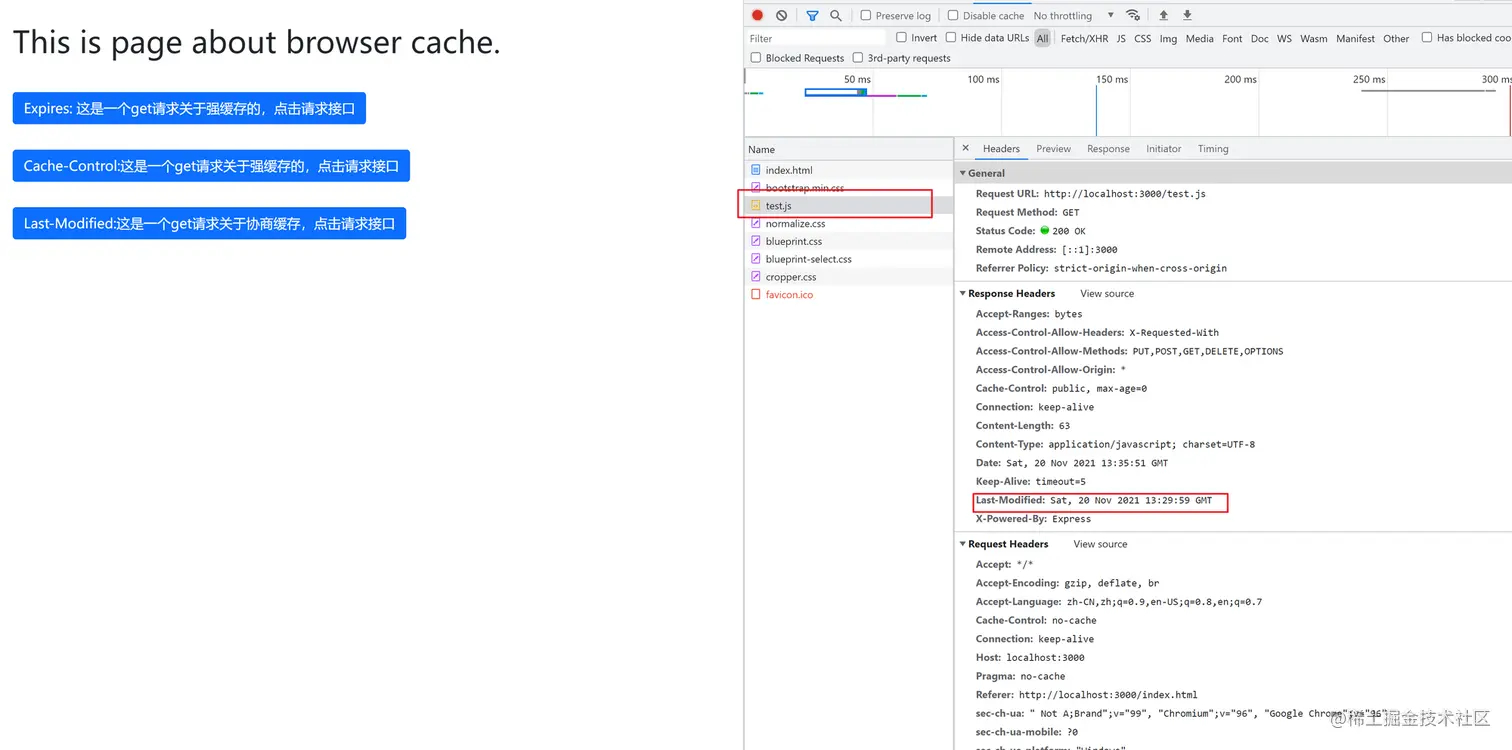This screenshot has width=1512, height=750.
Task: Enable Blocked Requests checkbox
Action: point(756,58)
